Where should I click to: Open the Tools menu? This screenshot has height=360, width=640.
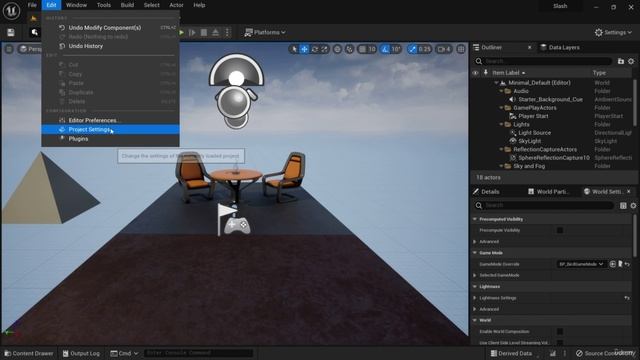point(104,5)
